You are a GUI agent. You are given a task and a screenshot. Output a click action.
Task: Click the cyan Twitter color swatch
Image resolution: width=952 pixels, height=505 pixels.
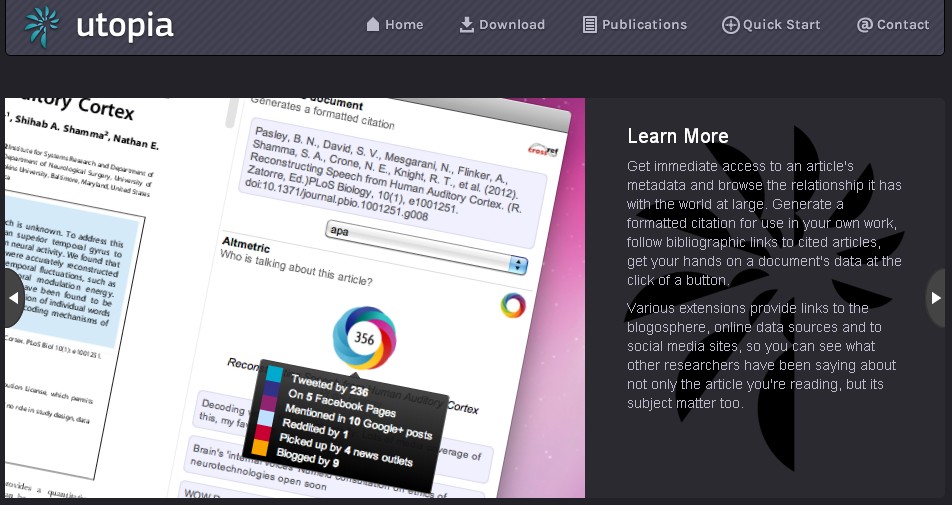(274, 374)
